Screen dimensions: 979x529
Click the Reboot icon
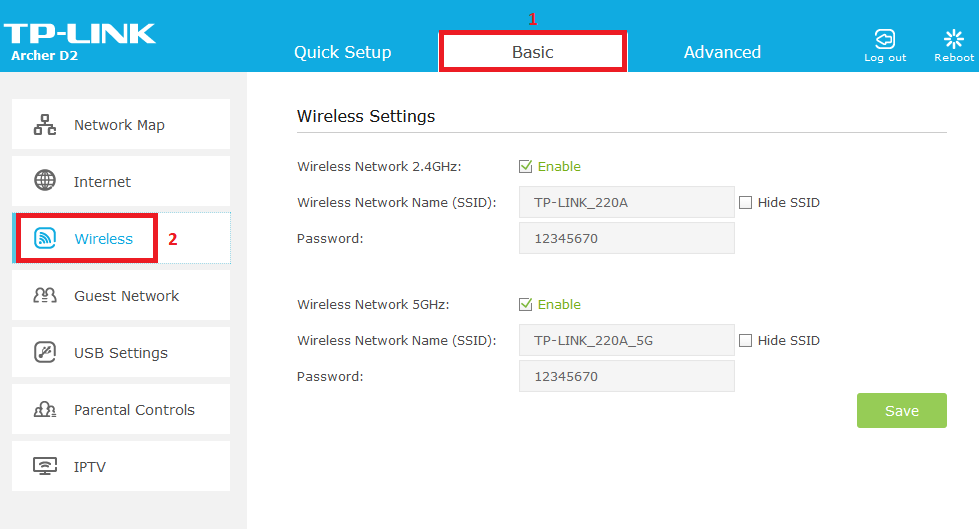coord(953,39)
